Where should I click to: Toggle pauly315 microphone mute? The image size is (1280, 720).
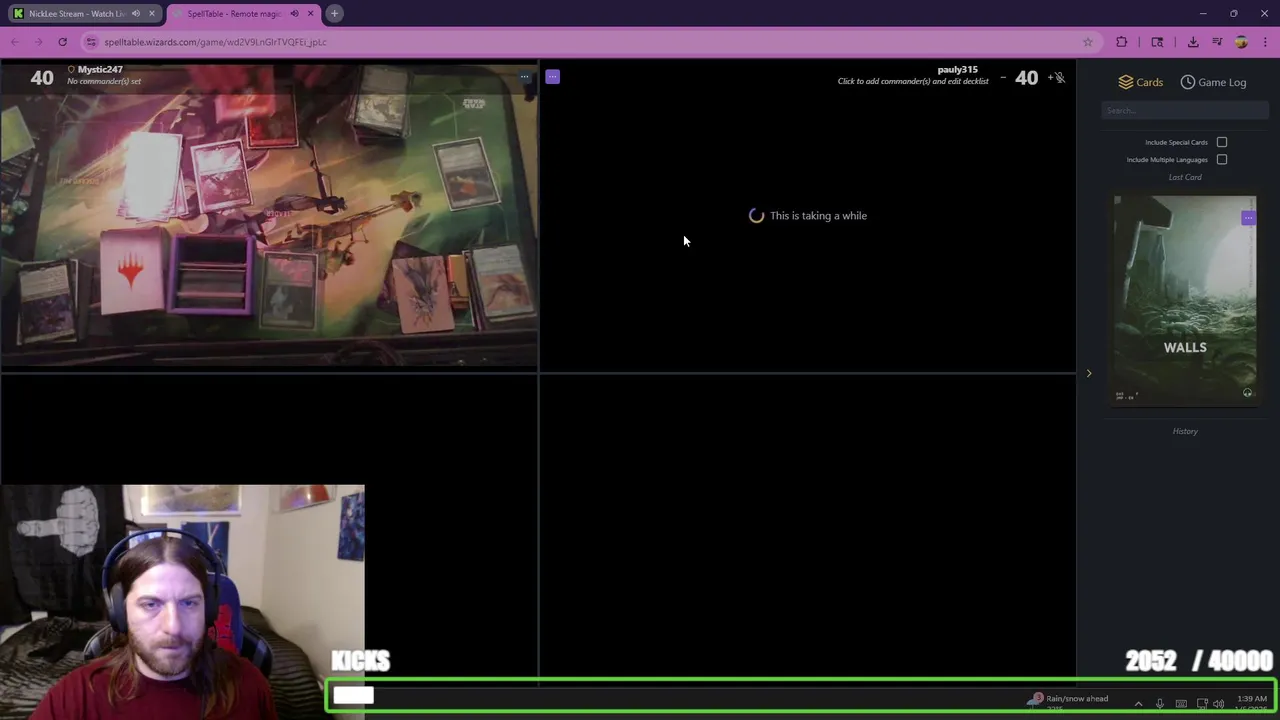[x=1060, y=77]
